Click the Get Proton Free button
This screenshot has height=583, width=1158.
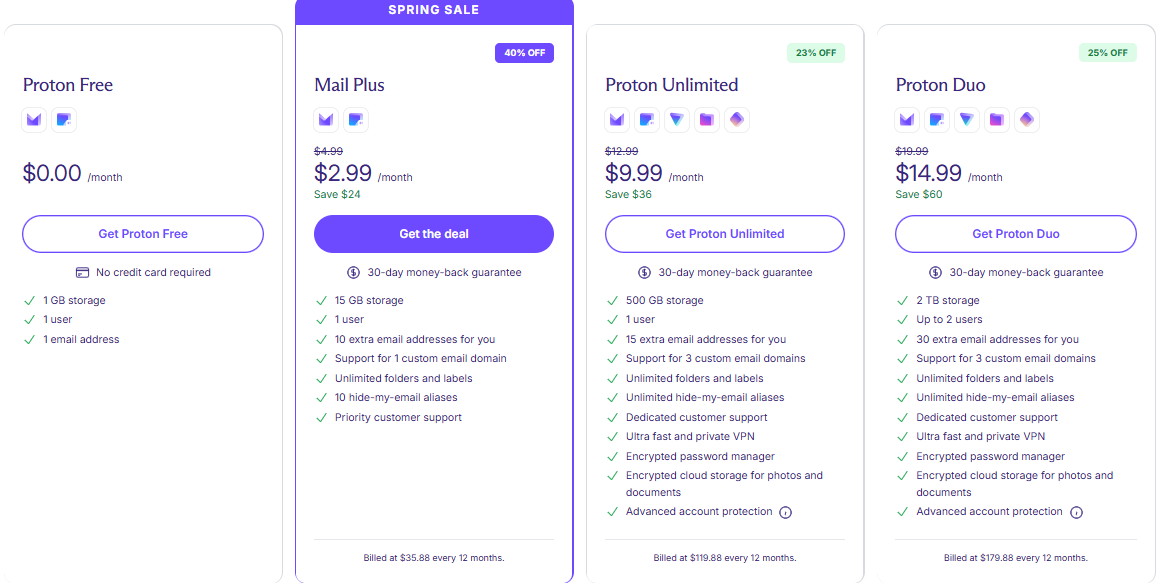click(x=142, y=233)
